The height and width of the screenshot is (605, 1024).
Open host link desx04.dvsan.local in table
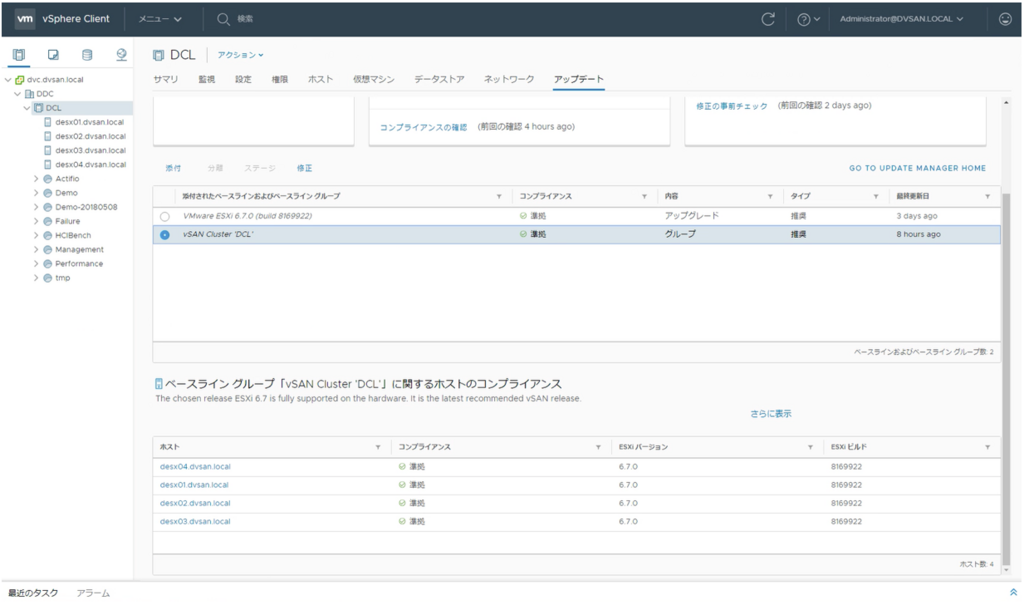195,466
